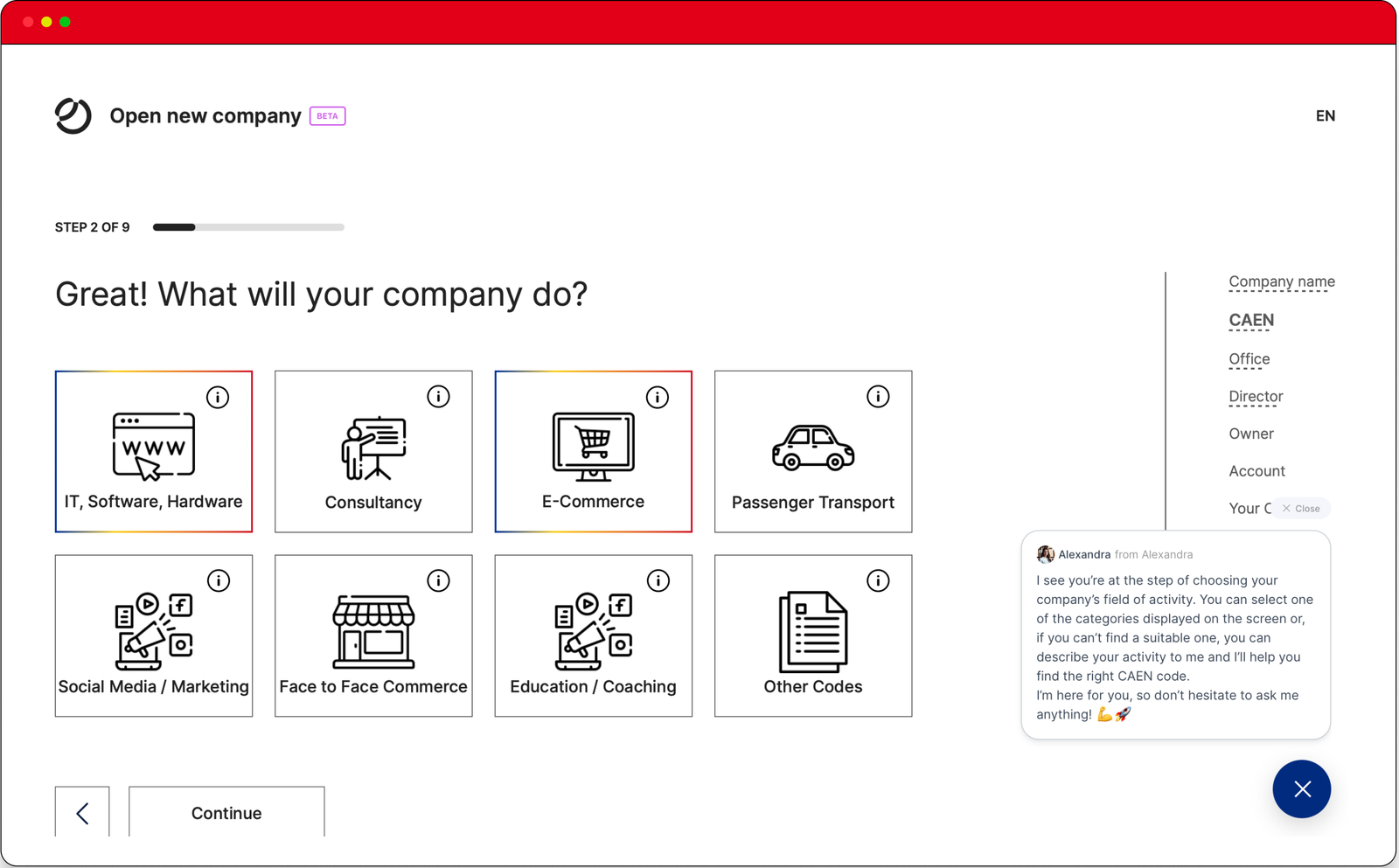Close the chat widget with X button
Screen dimensions: 1399x868
coord(1301,789)
